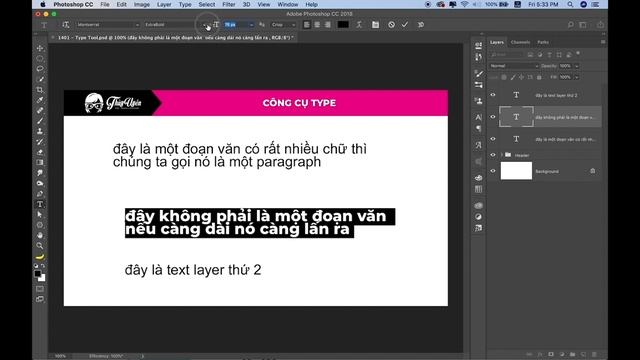The image size is (640, 360).
Task: Open the font size dropdown arrow
Action: click(251, 25)
